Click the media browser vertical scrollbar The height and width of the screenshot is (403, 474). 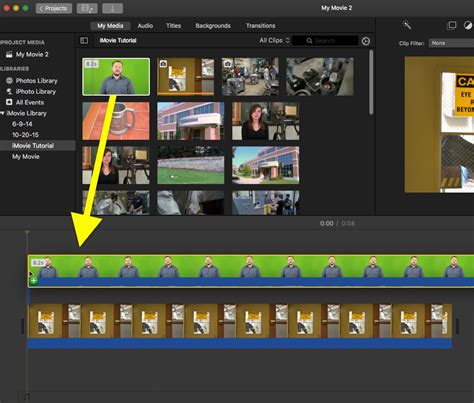click(371, 82)
